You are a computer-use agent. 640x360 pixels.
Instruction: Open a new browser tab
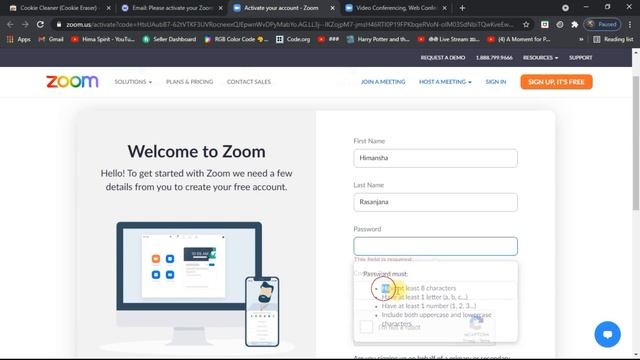tap(462, 8)
